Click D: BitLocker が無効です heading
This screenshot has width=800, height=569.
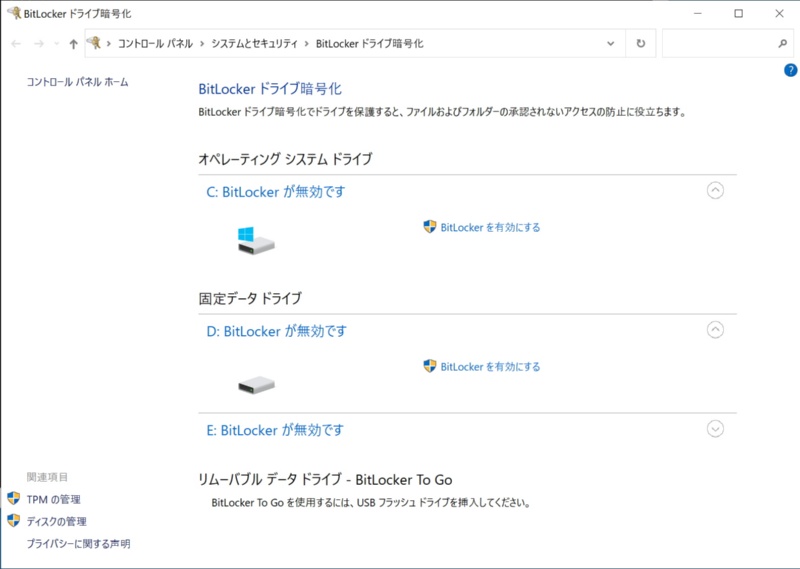pyautogui.click(x=277, y=331)
